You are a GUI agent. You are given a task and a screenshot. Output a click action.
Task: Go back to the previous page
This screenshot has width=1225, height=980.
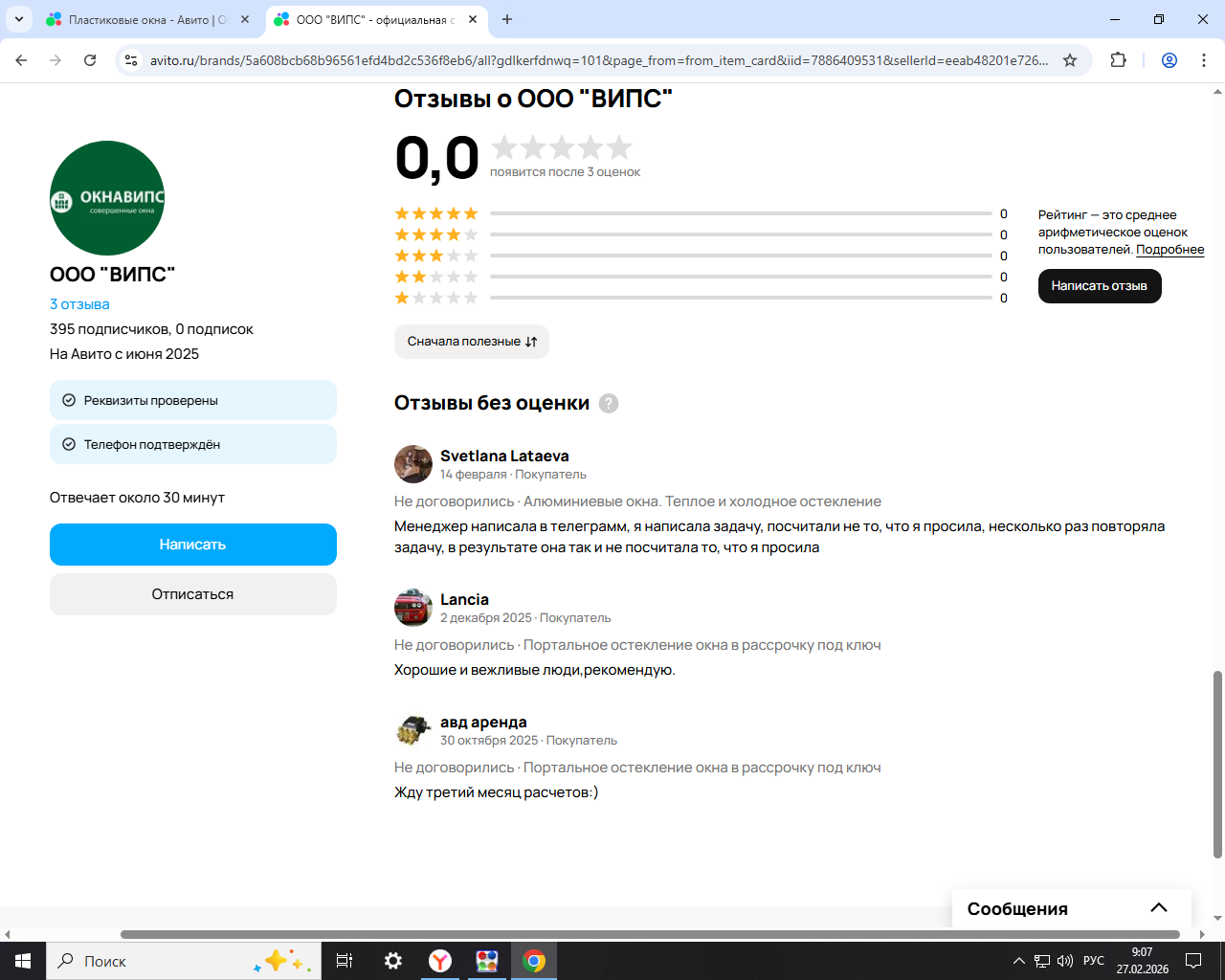pyautogui.click(x=22, y=60)
